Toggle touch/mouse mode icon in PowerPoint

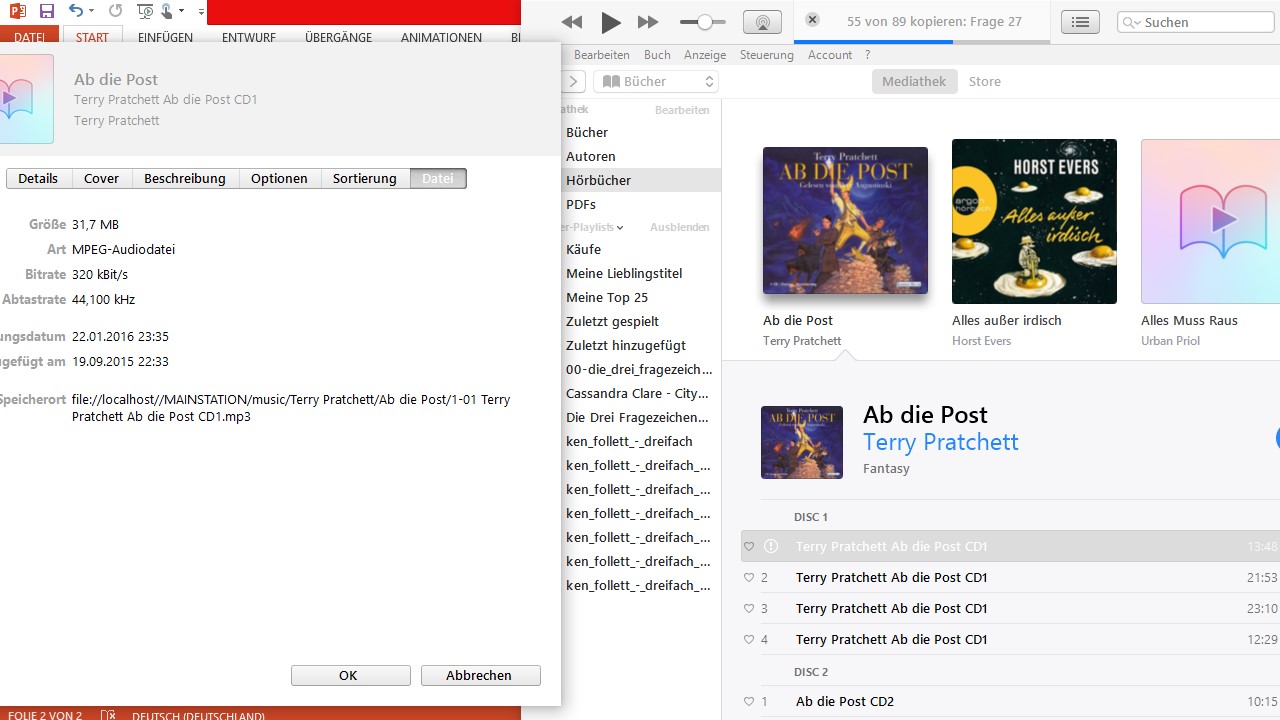click(168, 11)
